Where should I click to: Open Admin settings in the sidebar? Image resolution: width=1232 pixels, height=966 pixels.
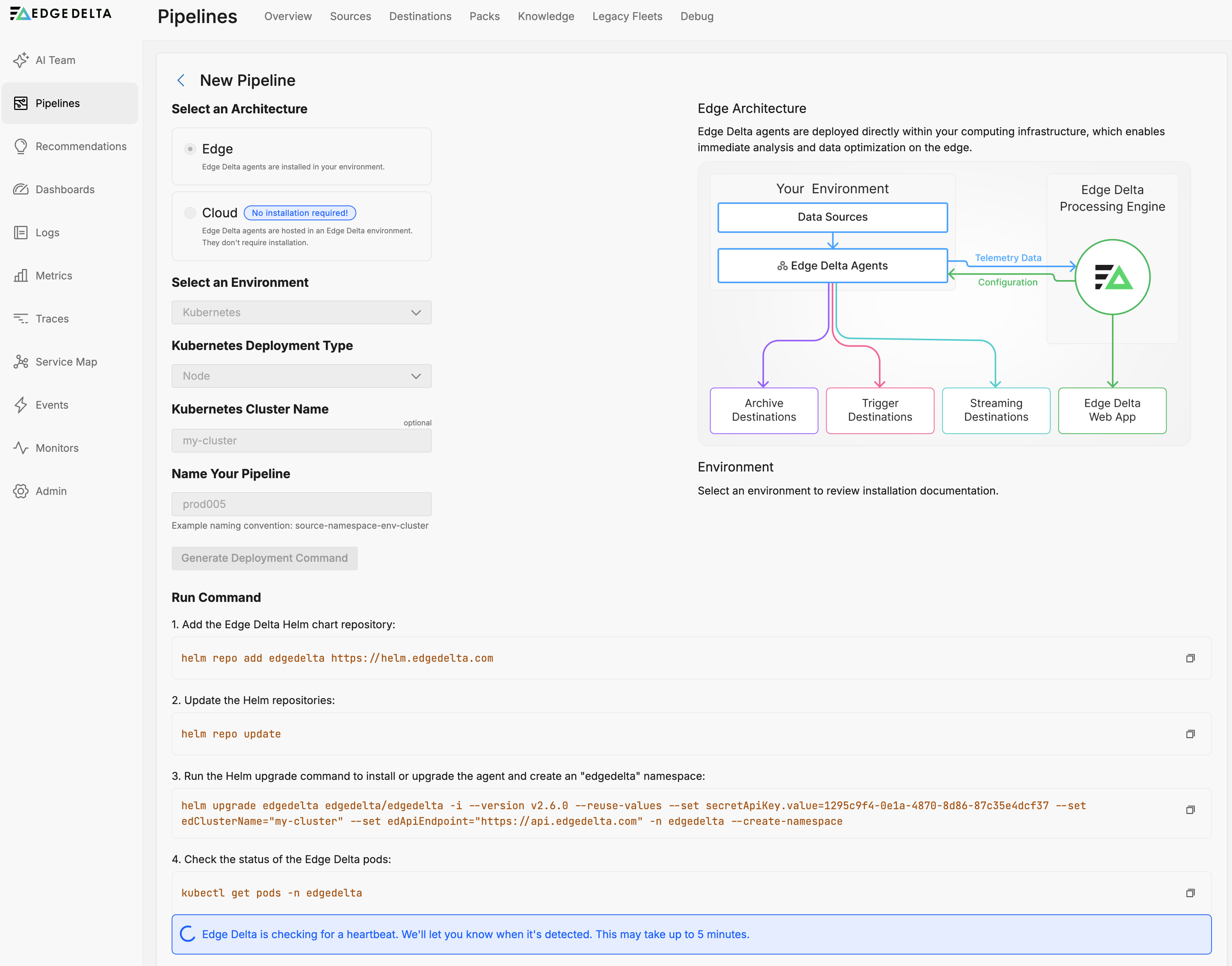tap(51, 491)
